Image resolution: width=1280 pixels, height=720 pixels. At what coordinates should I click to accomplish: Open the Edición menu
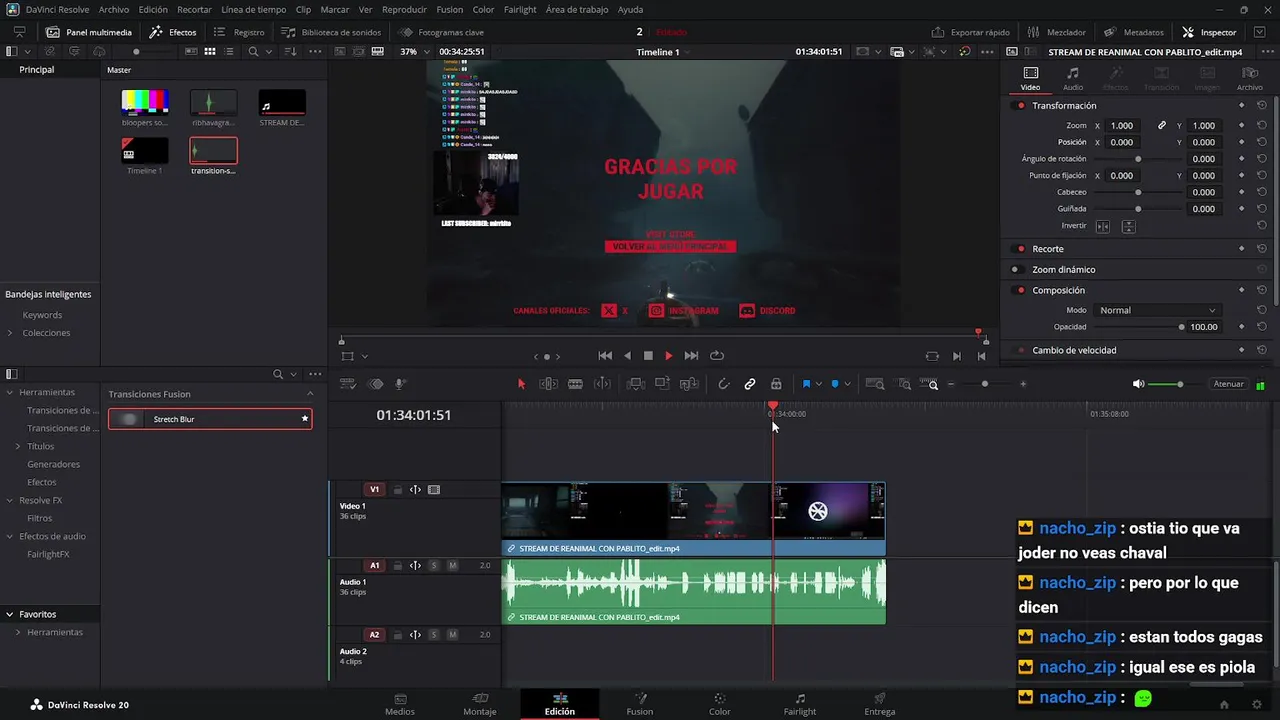pyautogui.click(x=153, y=9)
